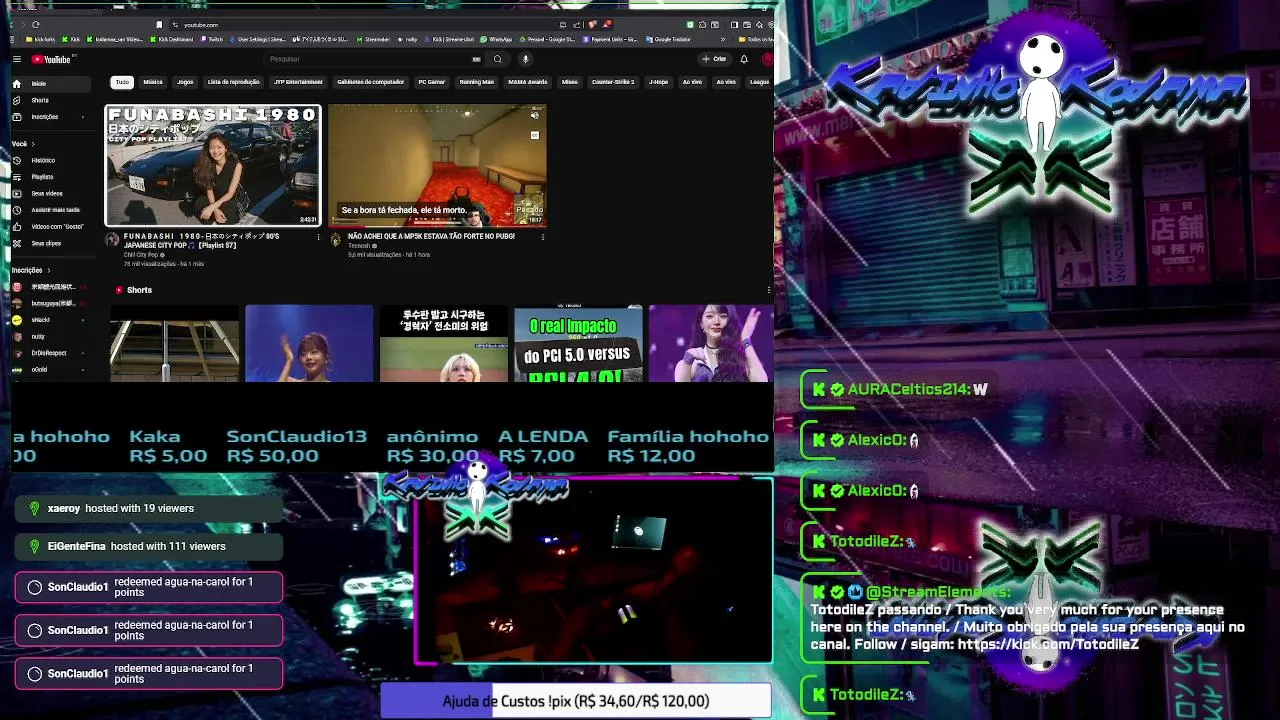Open the YouTube hamburger guide menu
1280x720 pixels.
[x=17, y=59]
